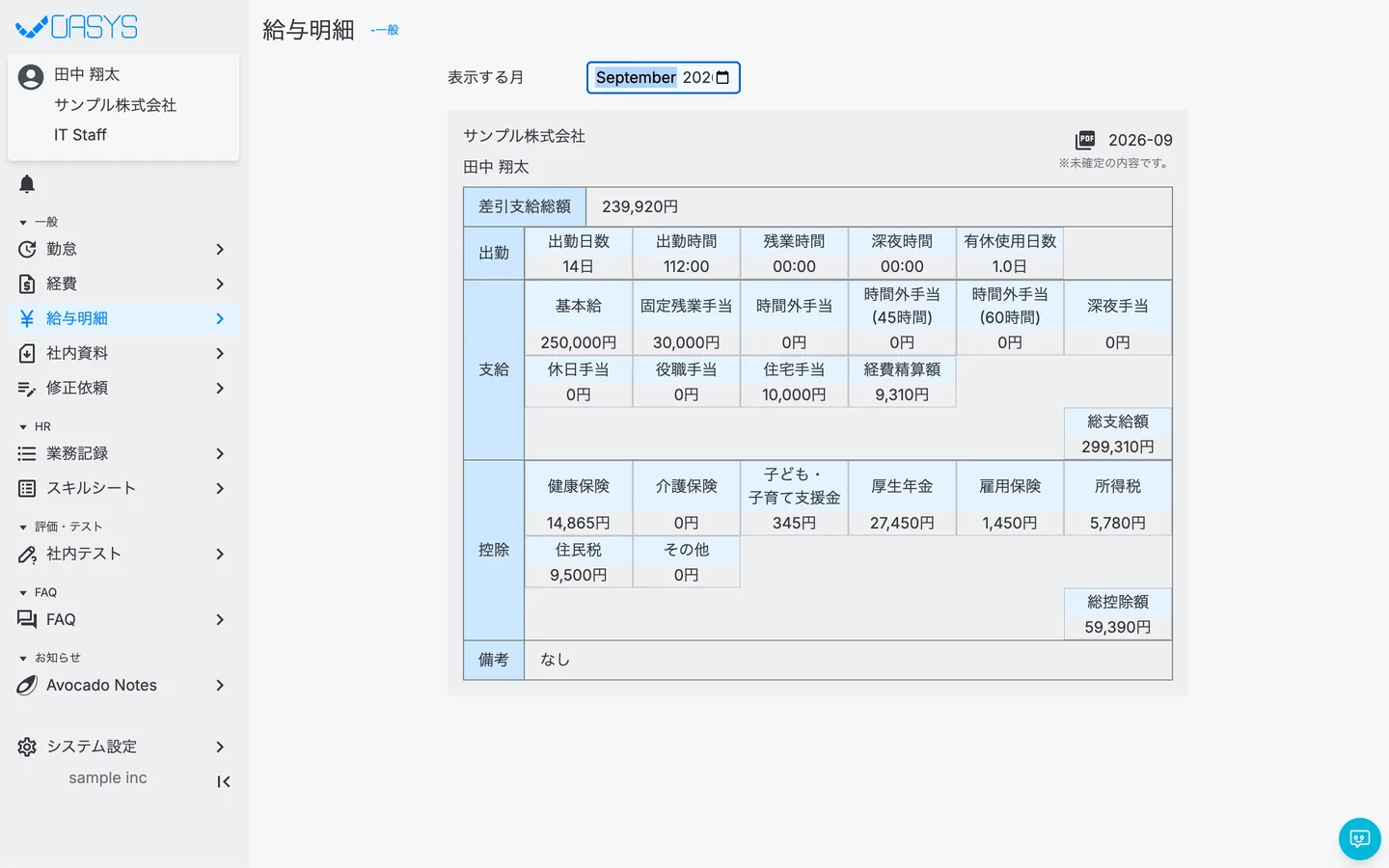Image resolution: width=1389 pixels, height=868 pixels.
Task: Expand the FAQ section header
Action: click(39, 592)
